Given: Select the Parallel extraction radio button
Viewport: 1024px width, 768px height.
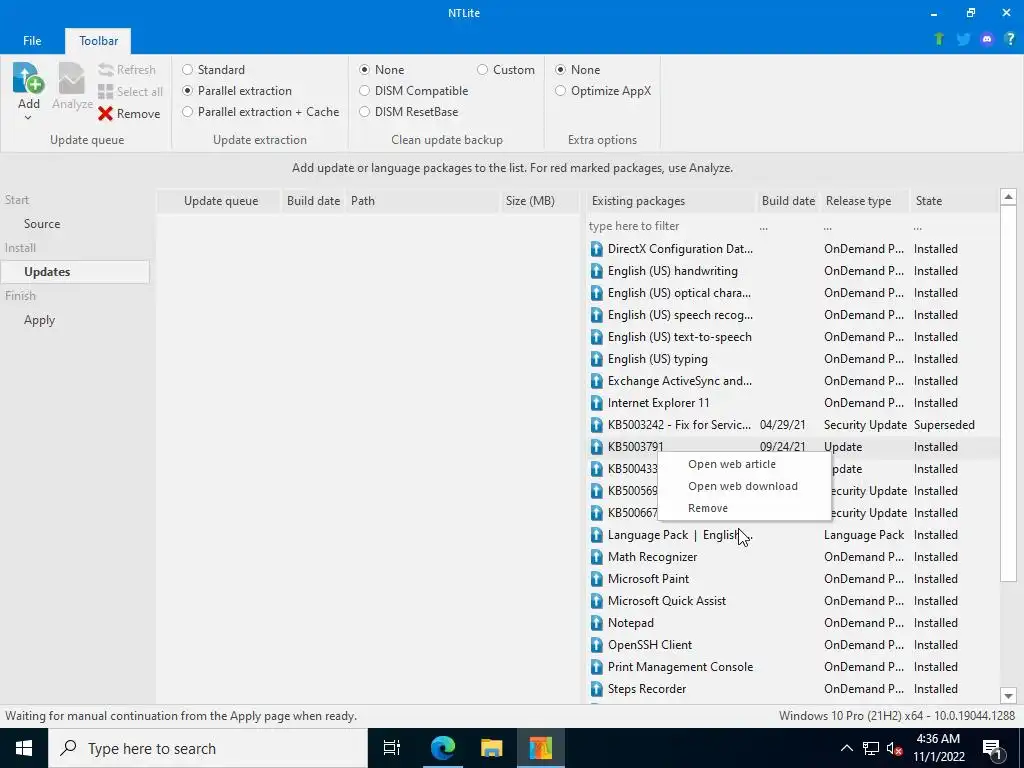Looking at the screenshot, I should tap(187, 91).
